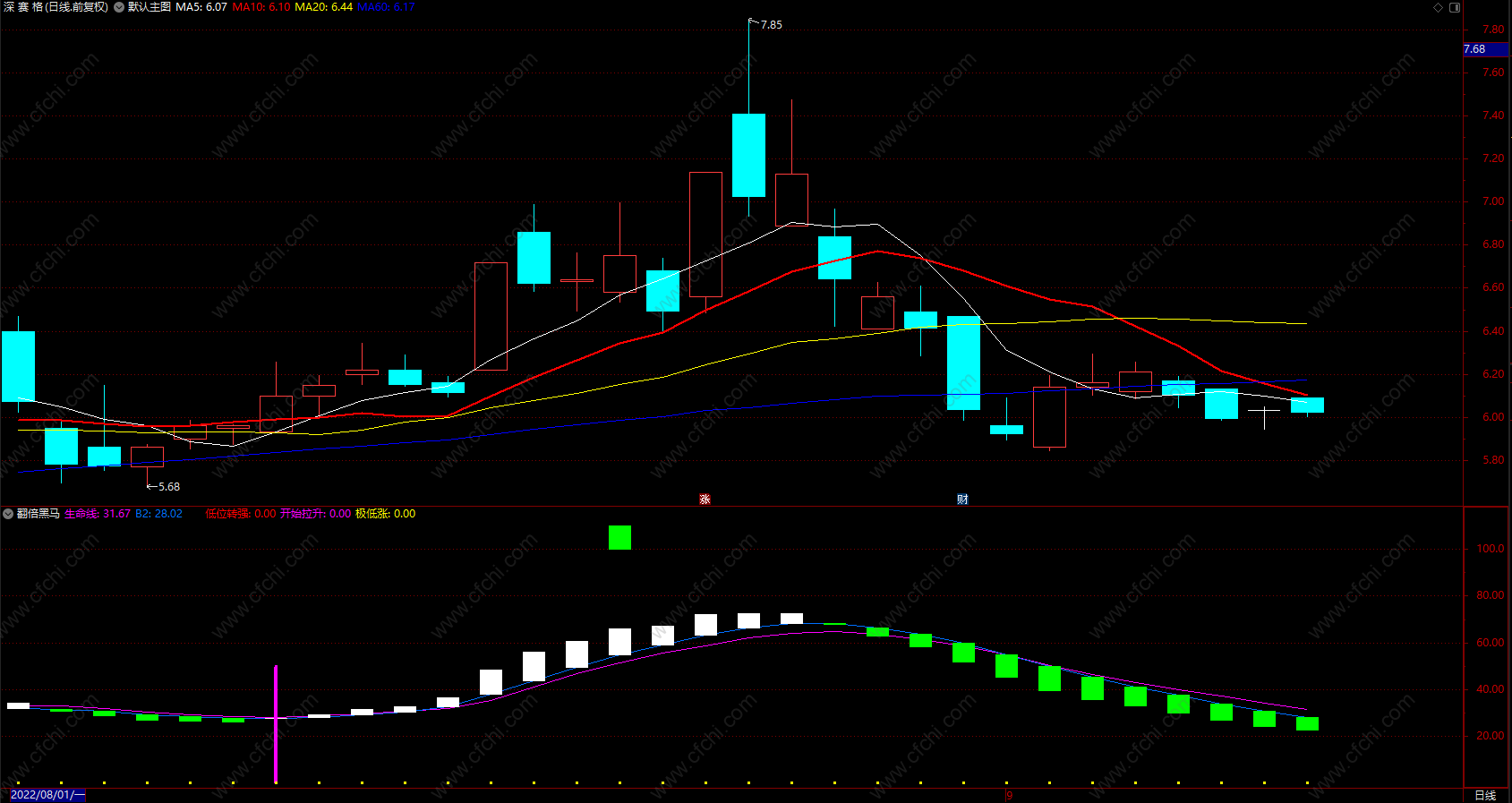1512x803 pixels.
Task: Click the month 9 marker on time axis
Action: pyautogui.click(x=1009, y=795)
